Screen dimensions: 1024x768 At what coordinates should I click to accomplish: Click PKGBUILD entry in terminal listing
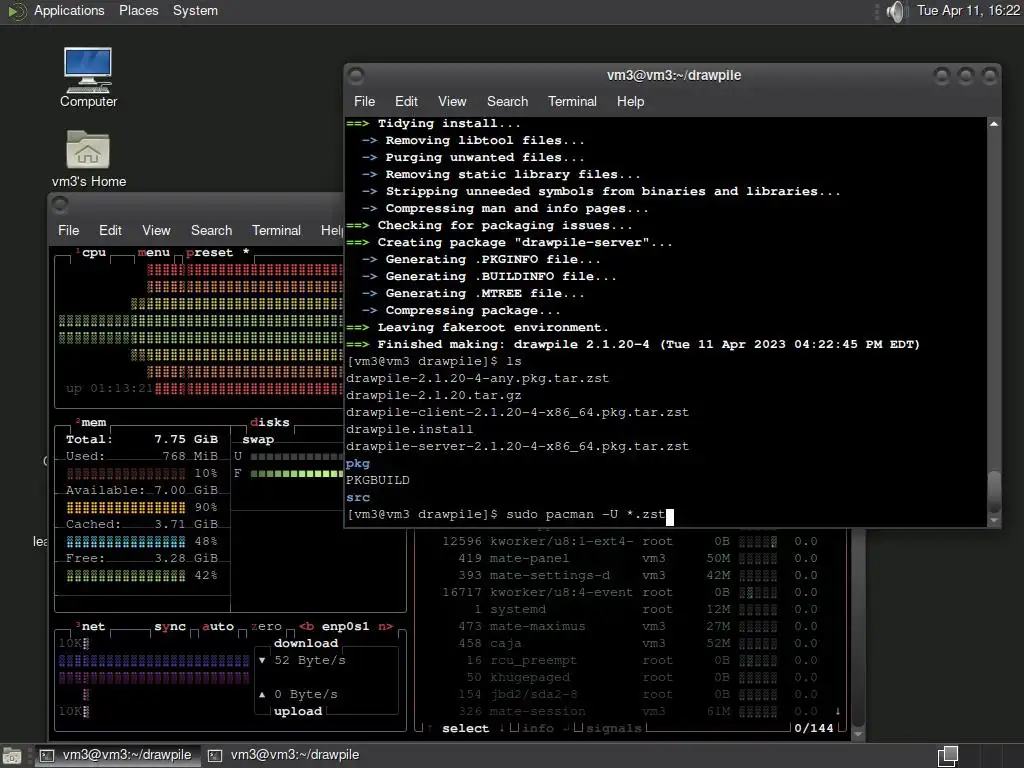point(377,480)
